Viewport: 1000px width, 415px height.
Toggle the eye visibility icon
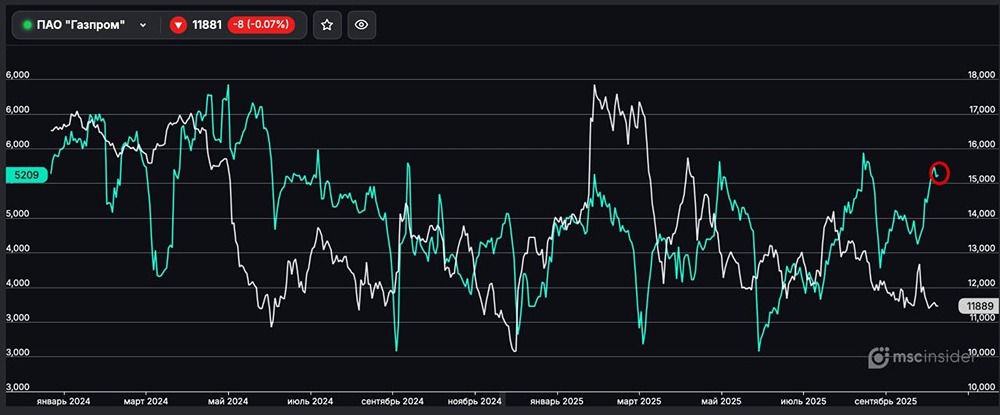point(362,25)
